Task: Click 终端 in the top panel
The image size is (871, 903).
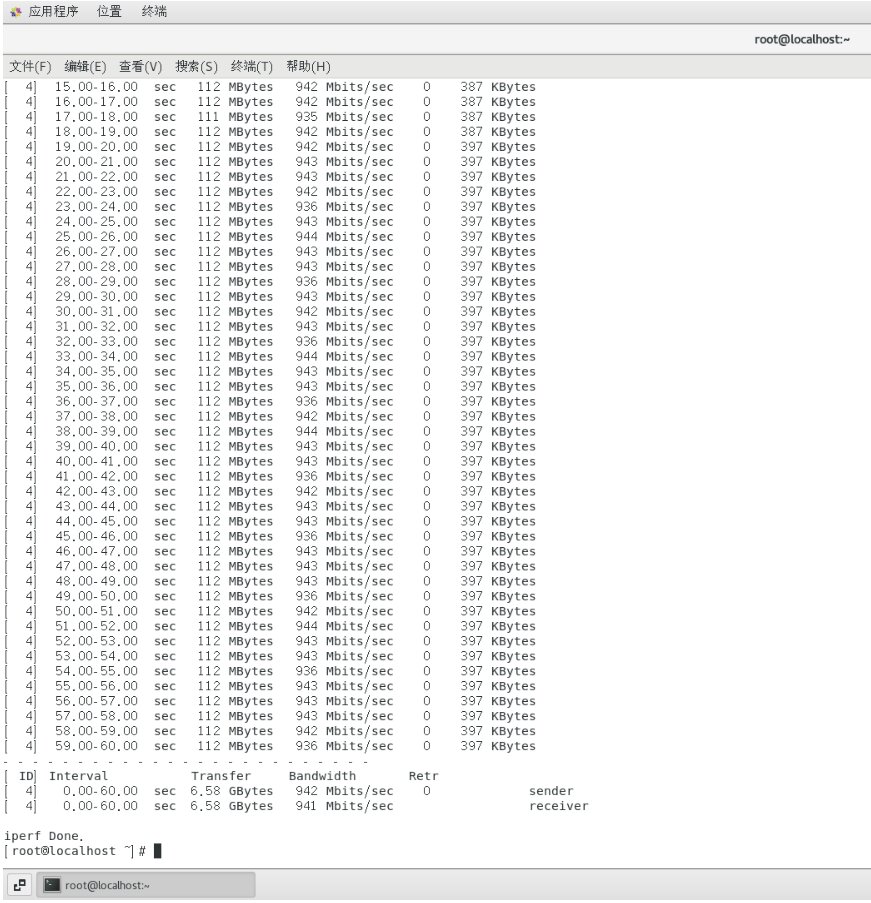Action: pos(154,12)
